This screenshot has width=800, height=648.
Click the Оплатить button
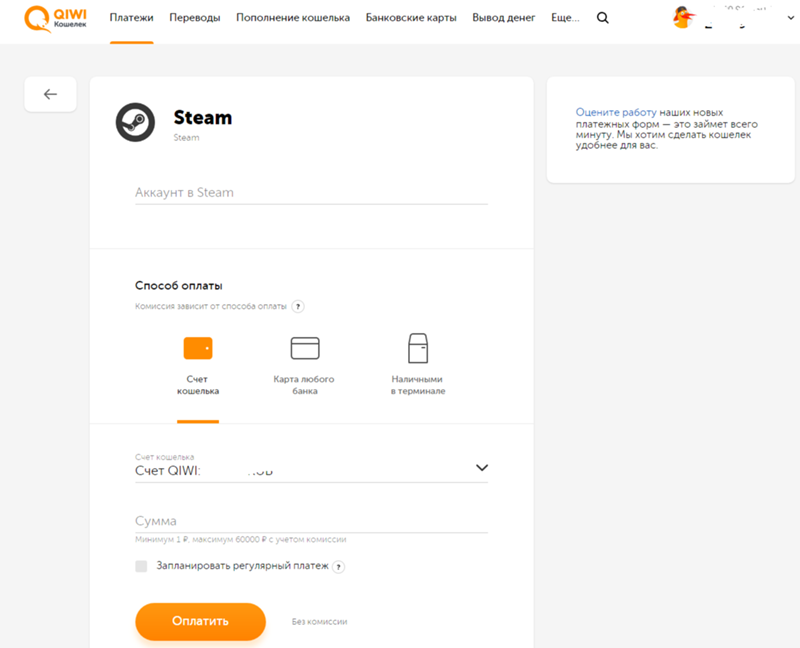click(x=201, y=621)
